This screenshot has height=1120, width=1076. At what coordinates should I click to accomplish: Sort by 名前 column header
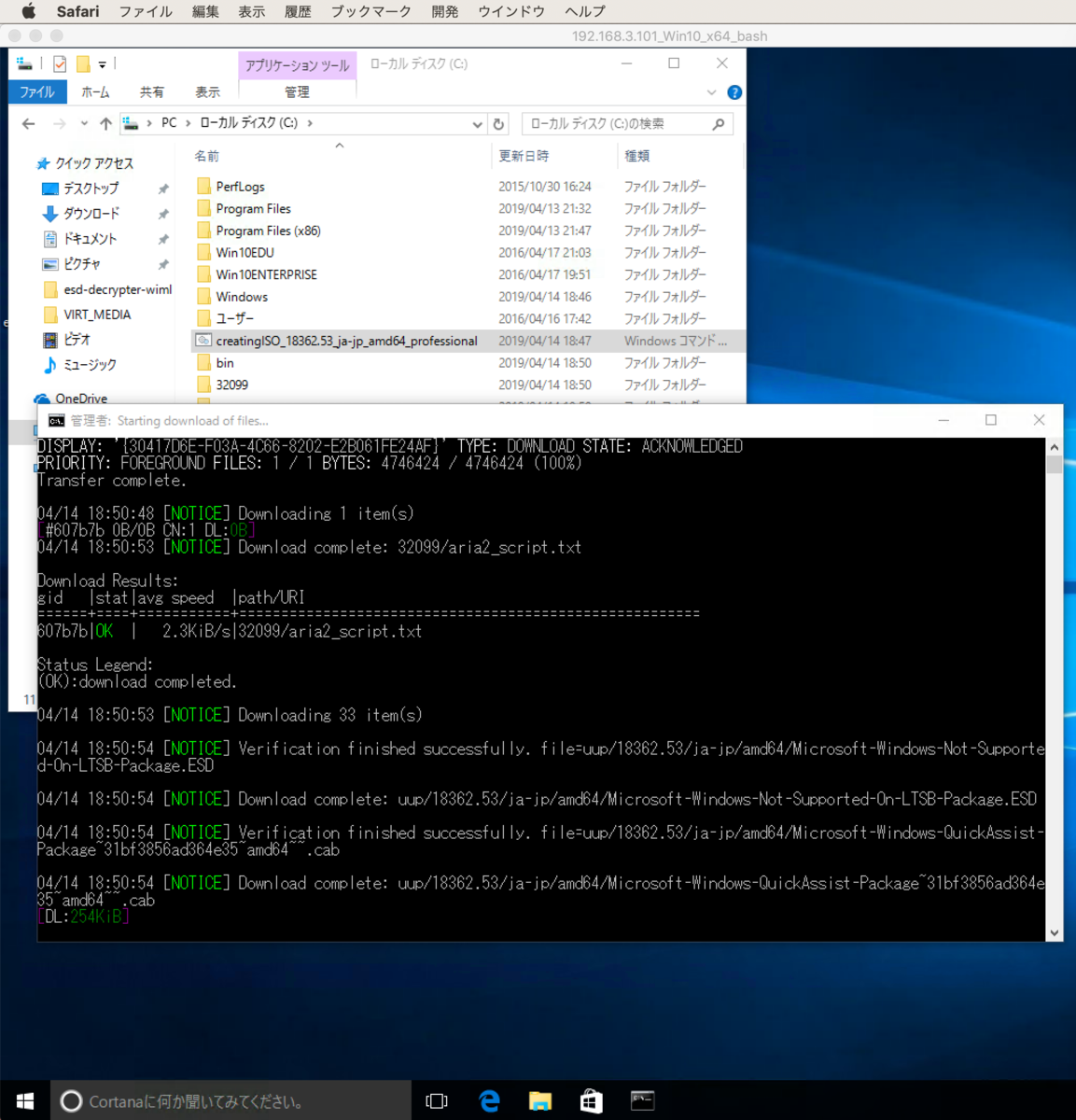[207, 156]
